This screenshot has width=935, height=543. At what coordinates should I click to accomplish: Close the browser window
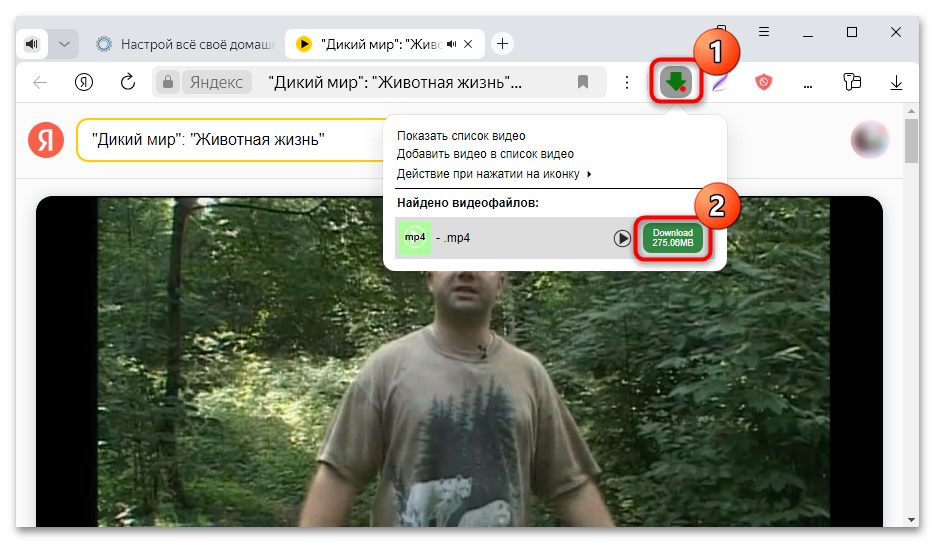(896, 32)
